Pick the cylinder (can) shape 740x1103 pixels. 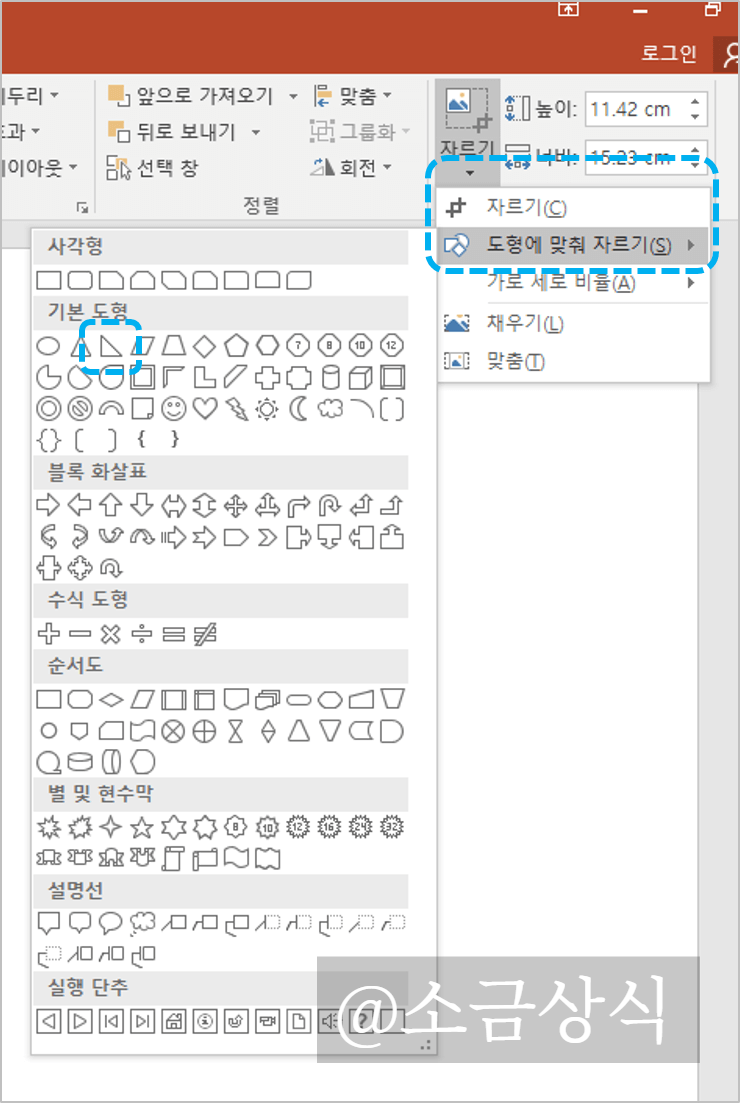click(x=330, y=378)
